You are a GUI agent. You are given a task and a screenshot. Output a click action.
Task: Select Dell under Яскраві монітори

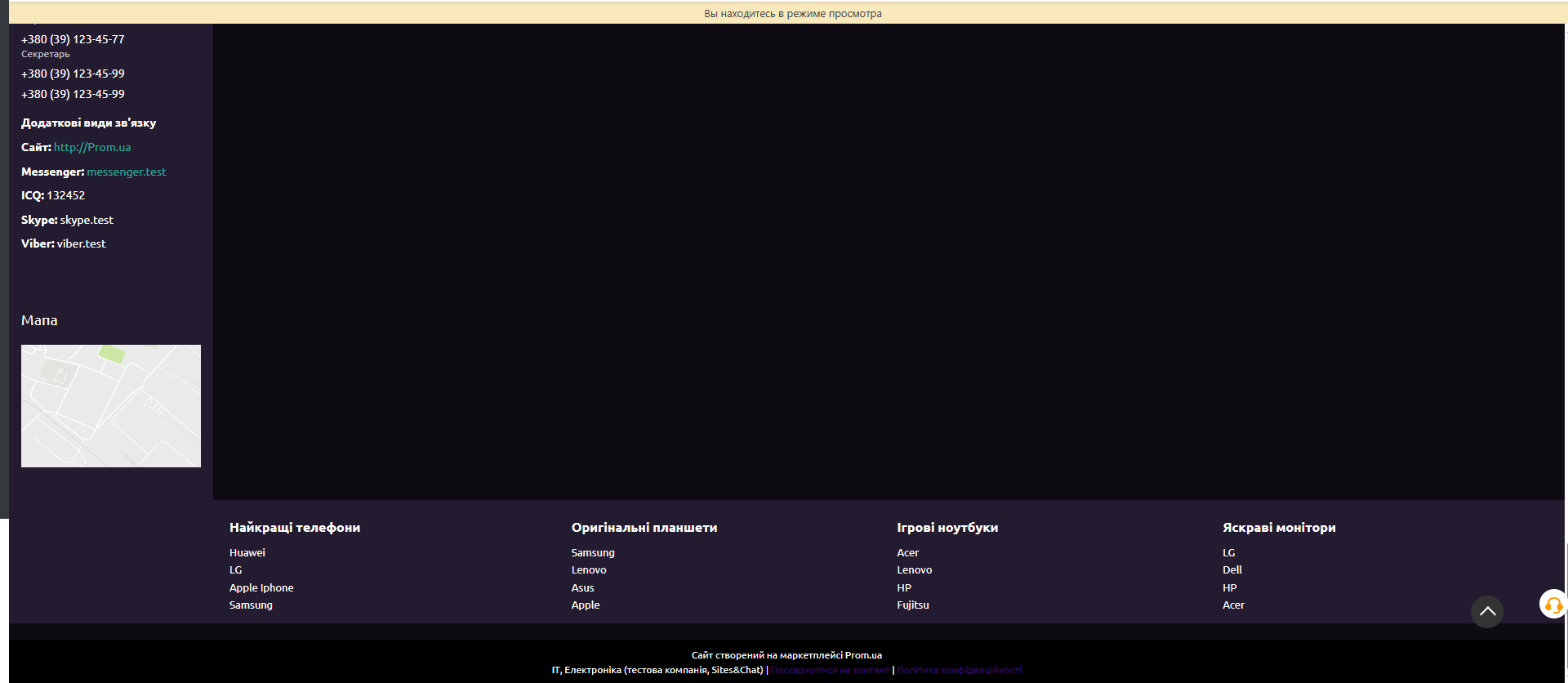[x=1232, y=570]
